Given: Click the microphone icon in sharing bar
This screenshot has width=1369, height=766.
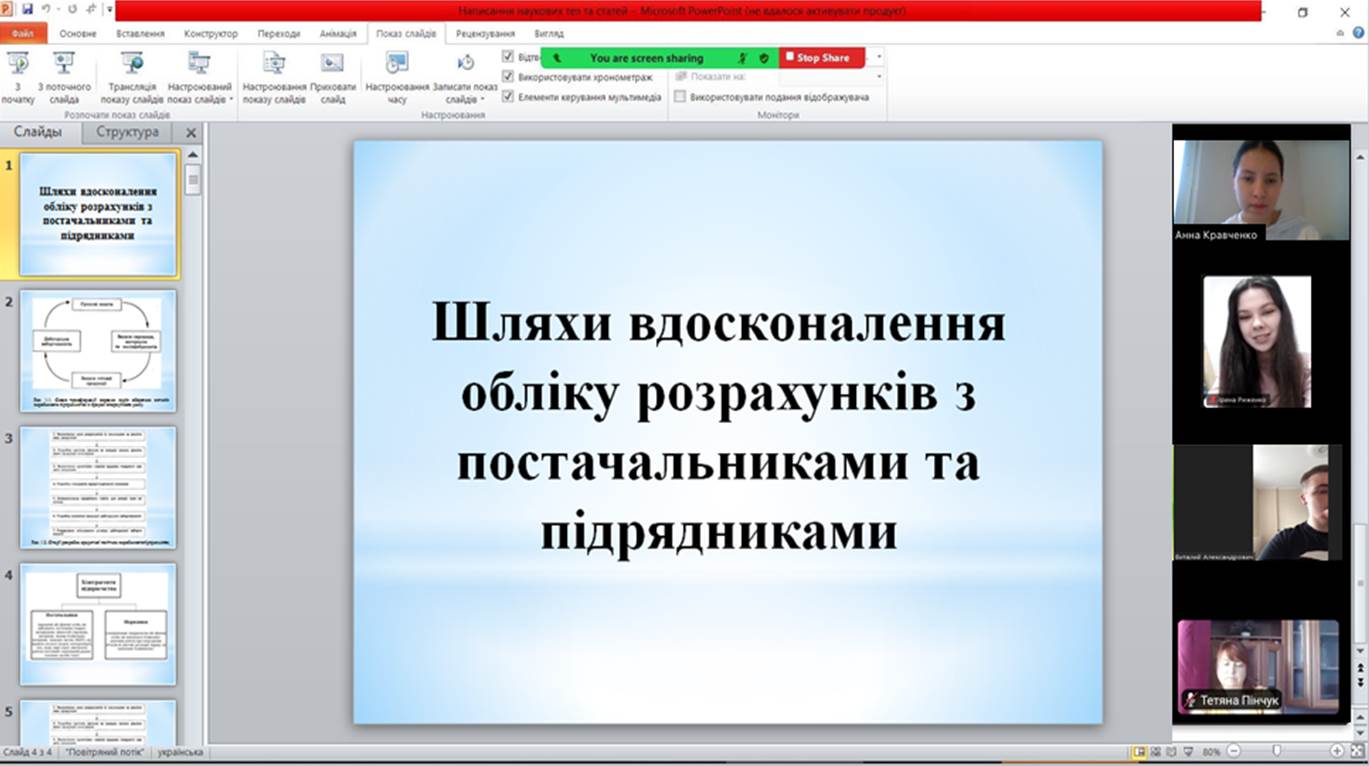Looking at the screenshot, I should 743,58.
